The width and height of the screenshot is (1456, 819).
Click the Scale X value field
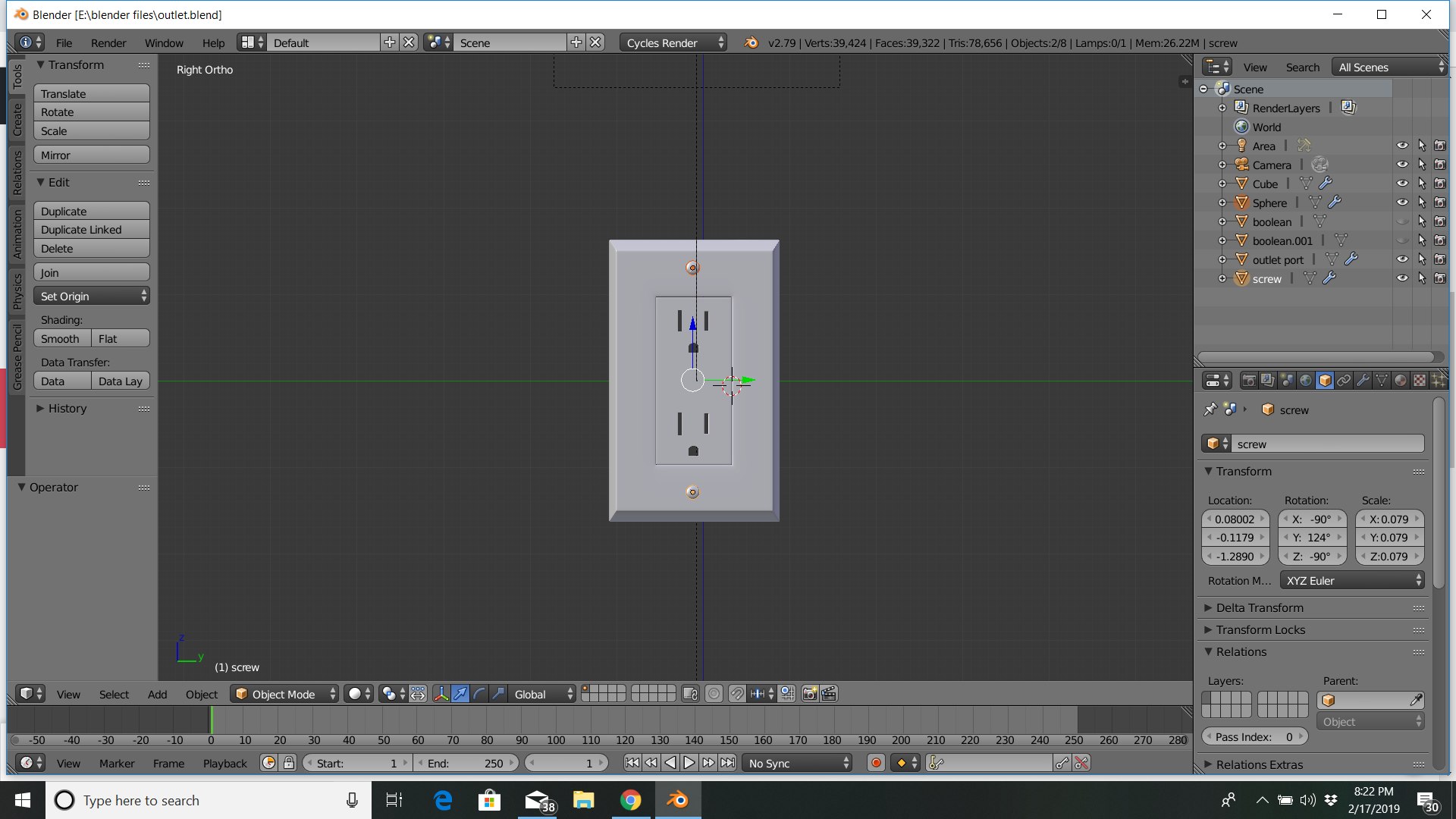click(x=1389, y=519)
